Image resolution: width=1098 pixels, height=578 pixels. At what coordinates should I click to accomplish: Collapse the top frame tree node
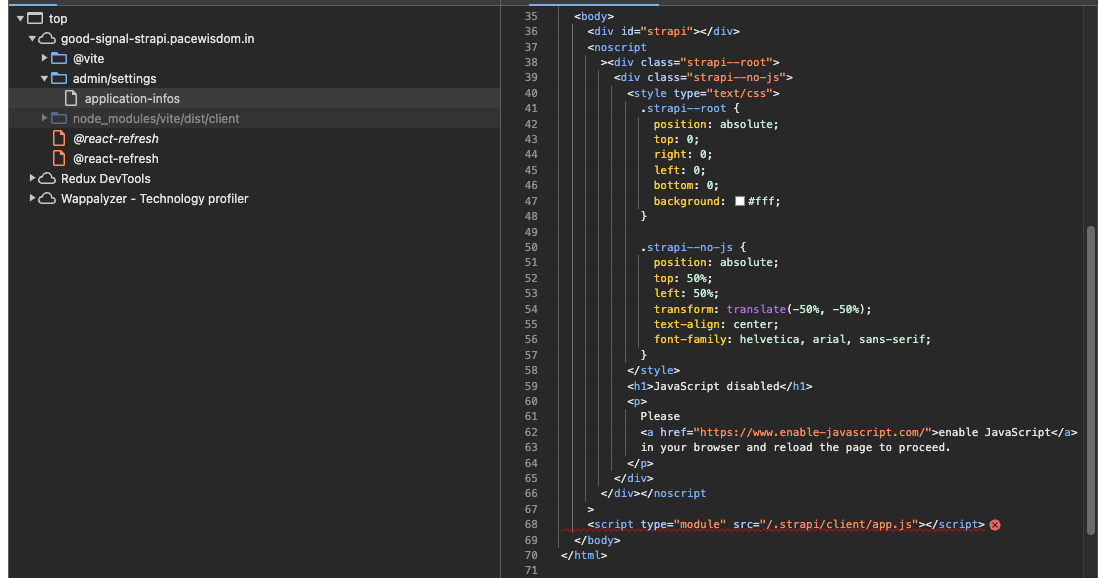[20, 19]
